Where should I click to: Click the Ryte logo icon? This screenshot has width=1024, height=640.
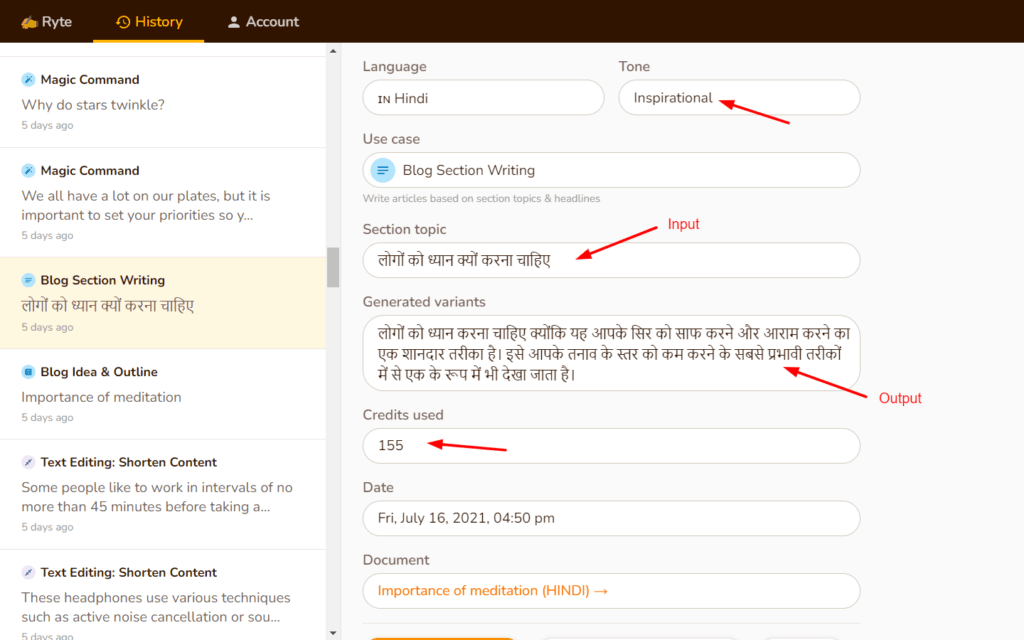[29, 22]
